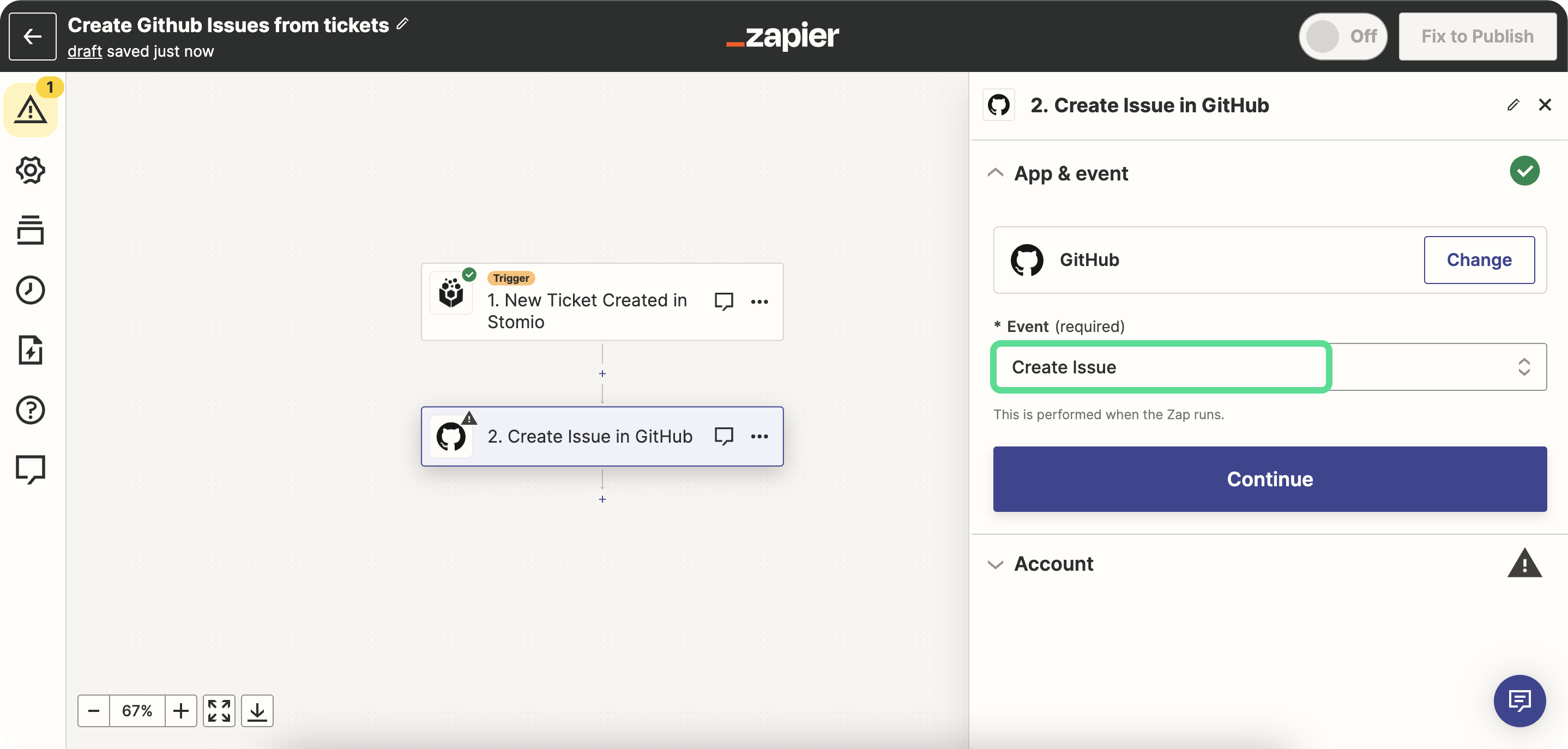Click the Continue button

(1269, 479)
